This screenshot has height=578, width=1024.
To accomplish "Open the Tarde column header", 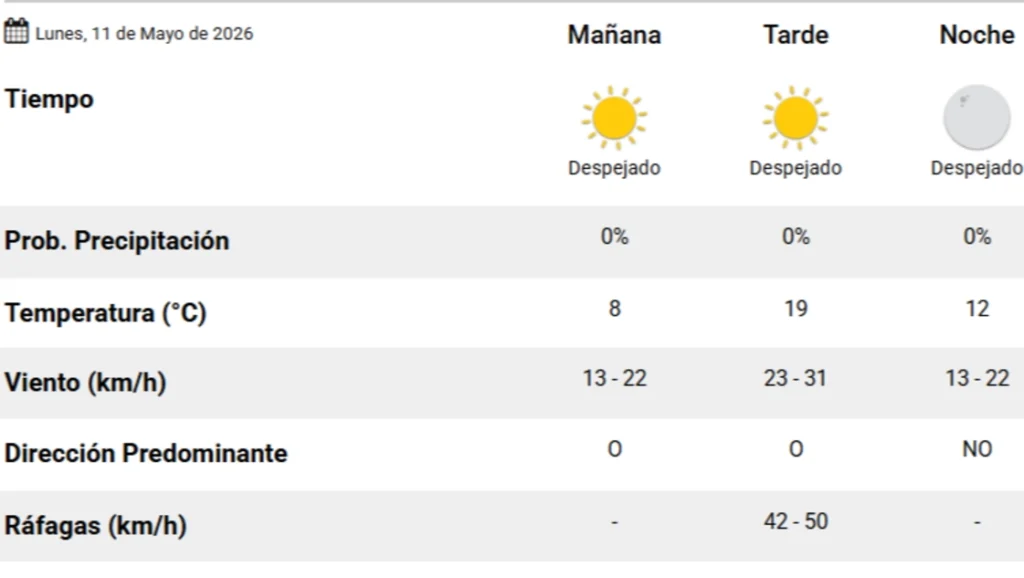I will (x=795, y=35).
